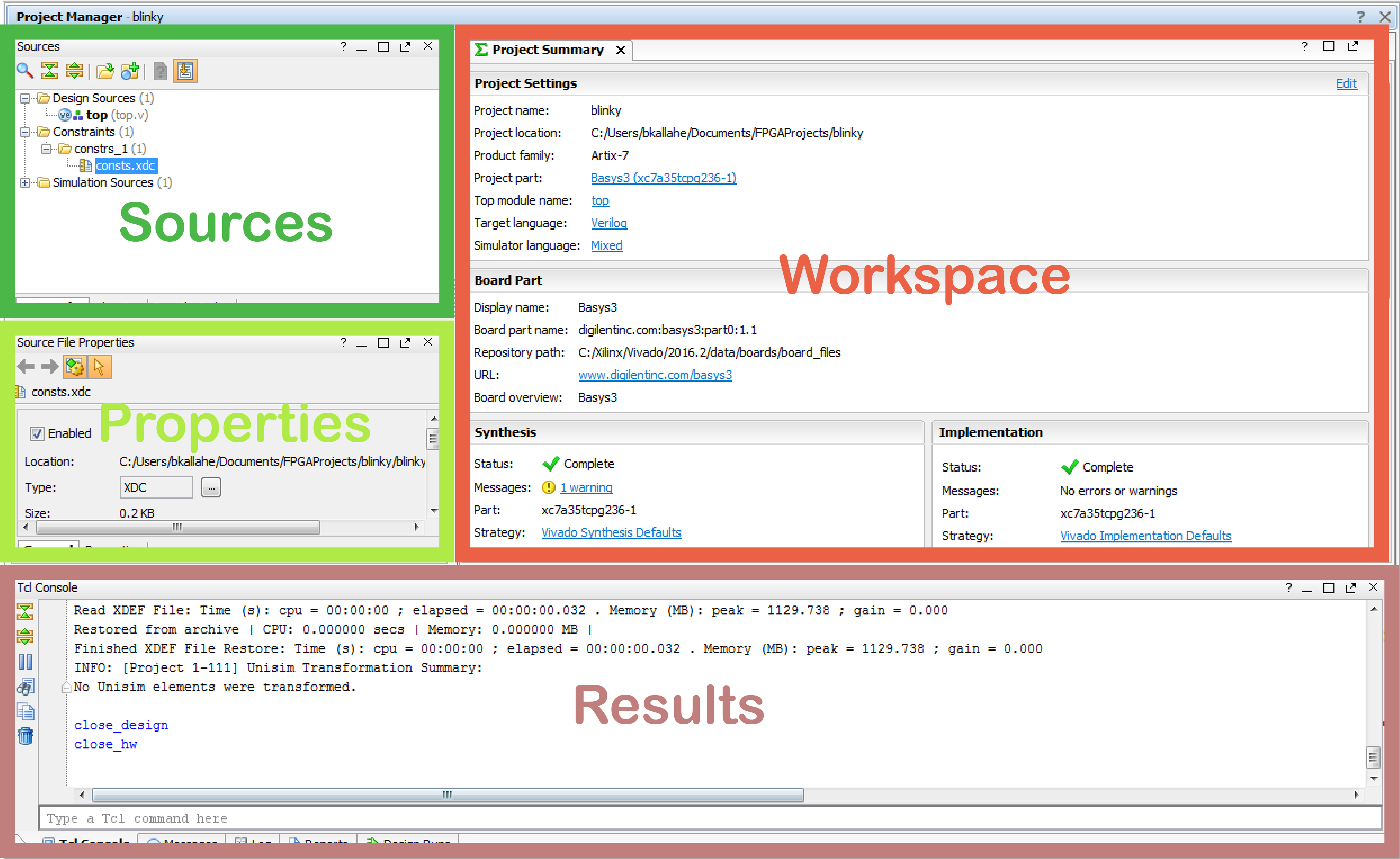Click the cursor-select icon in Source File Properties

coord(99,367)
